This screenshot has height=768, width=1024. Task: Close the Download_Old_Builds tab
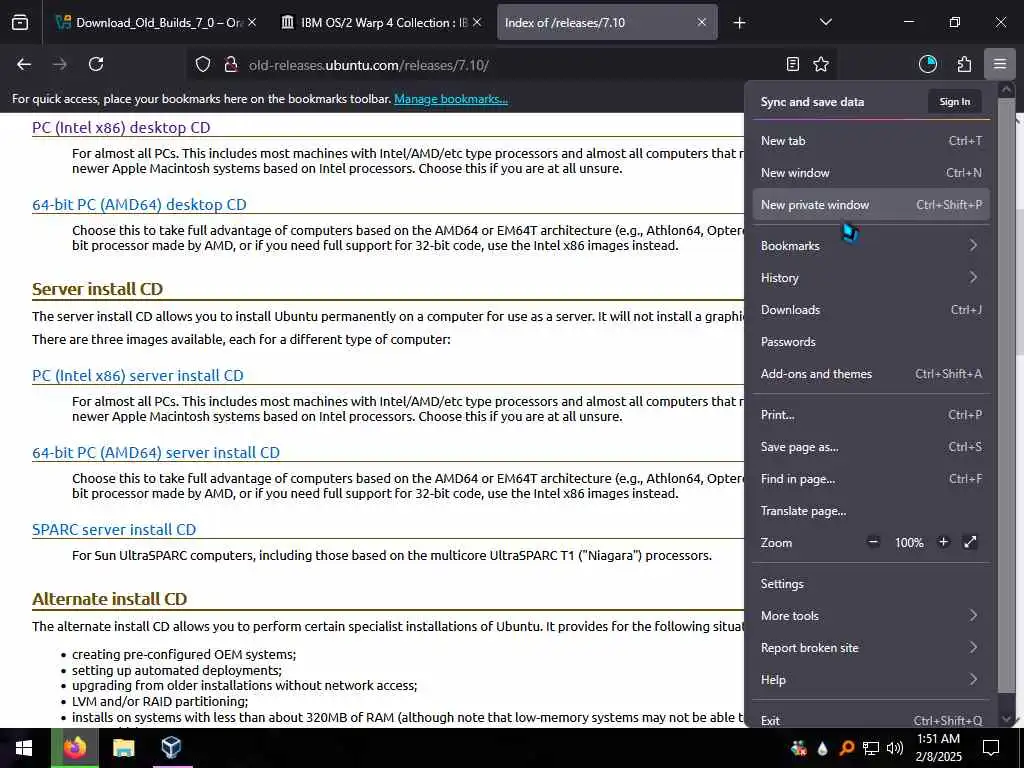[x=252, y=22]
